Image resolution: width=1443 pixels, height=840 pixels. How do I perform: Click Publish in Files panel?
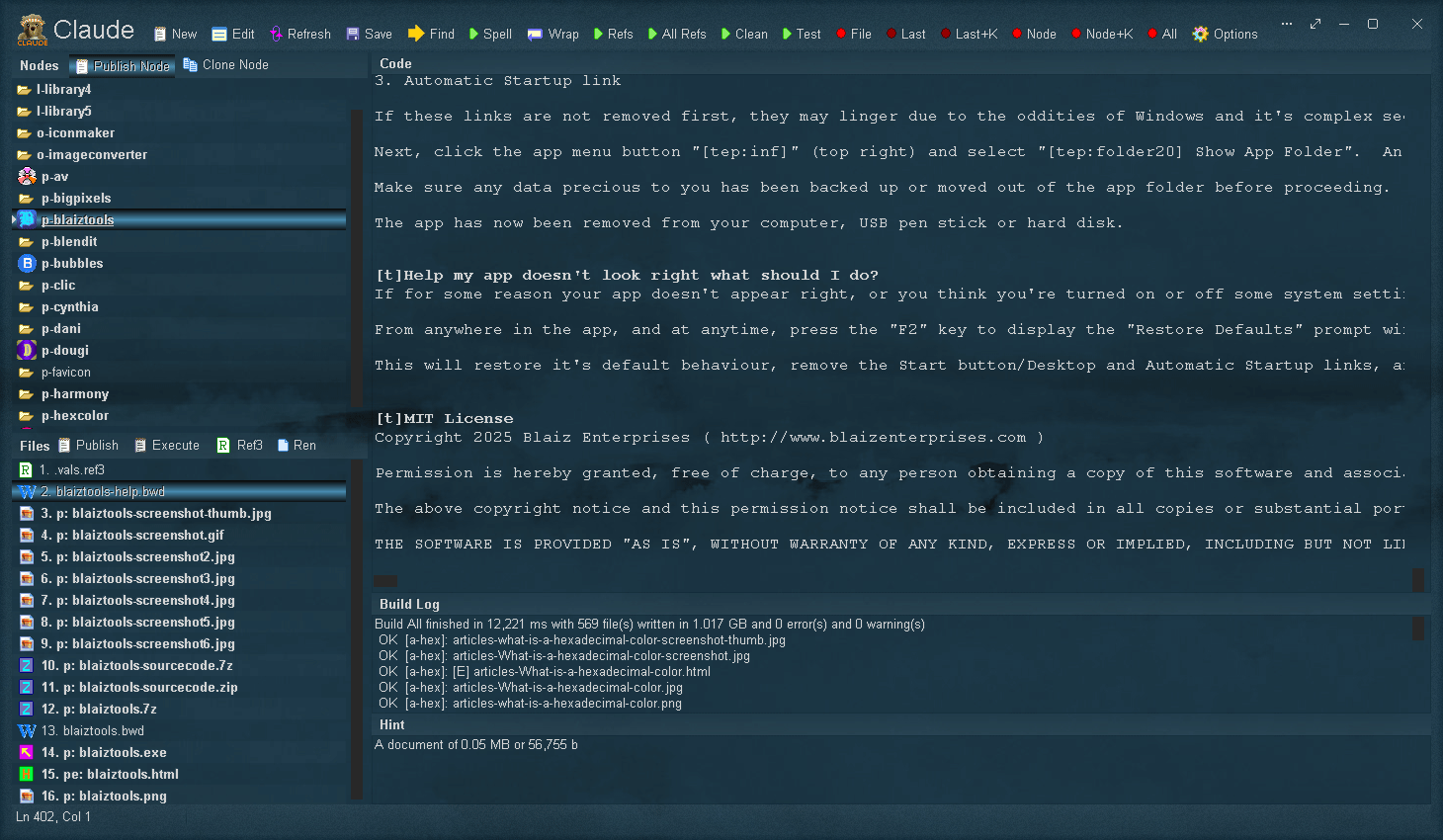click(88, 446)
